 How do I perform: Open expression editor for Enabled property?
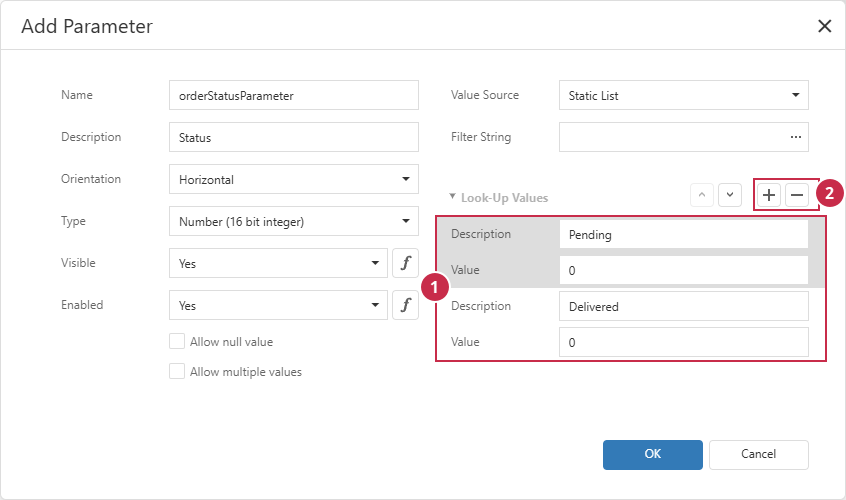tap(405, 305)
